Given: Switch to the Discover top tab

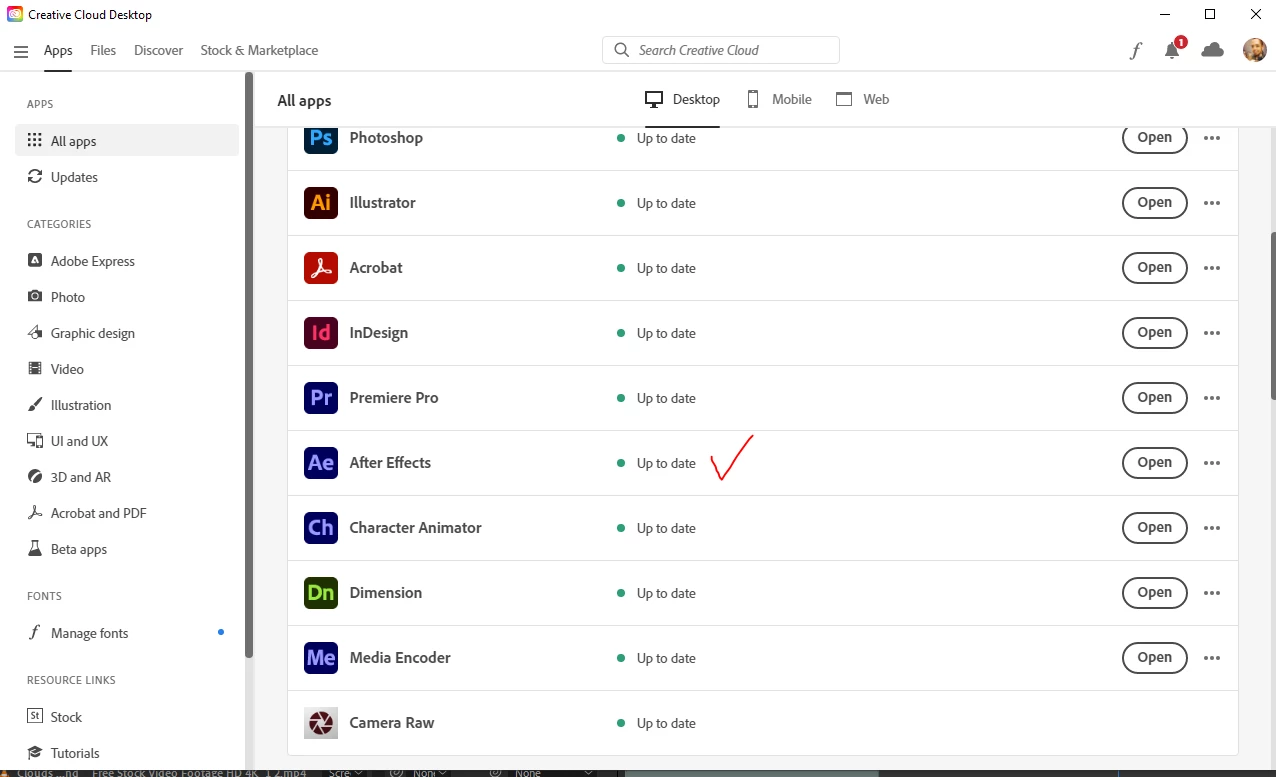Looking at the screenshot, I should [159, 50].
